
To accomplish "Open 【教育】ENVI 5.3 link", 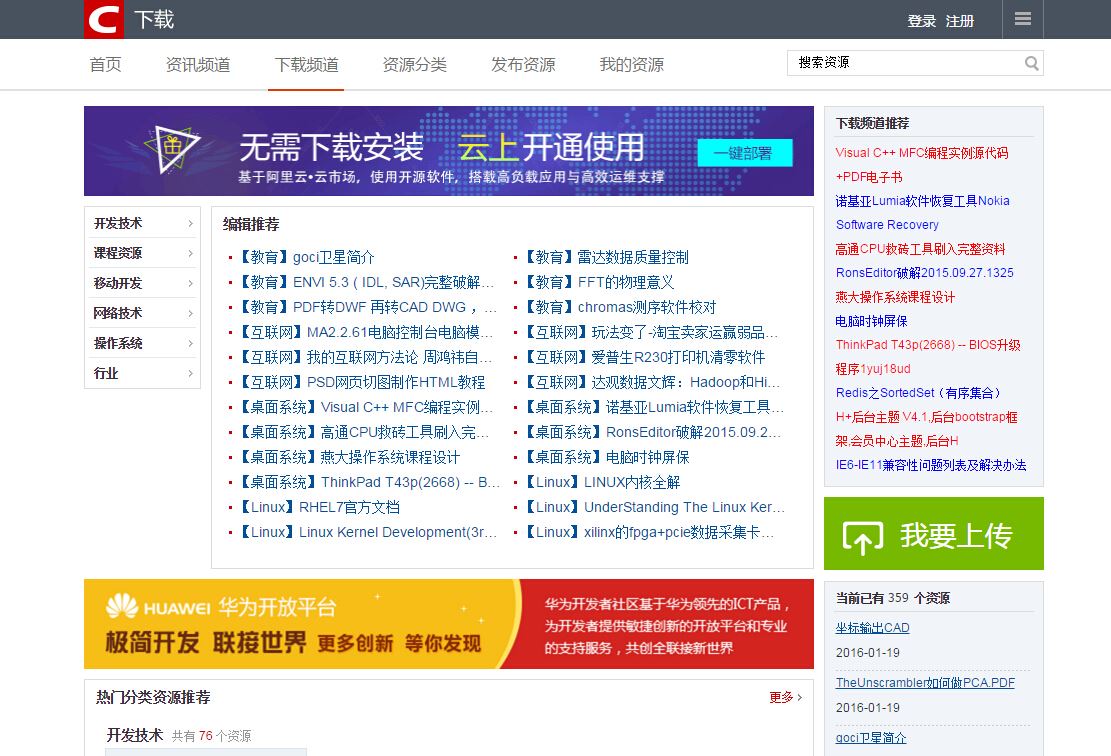I will coord(366,282).
